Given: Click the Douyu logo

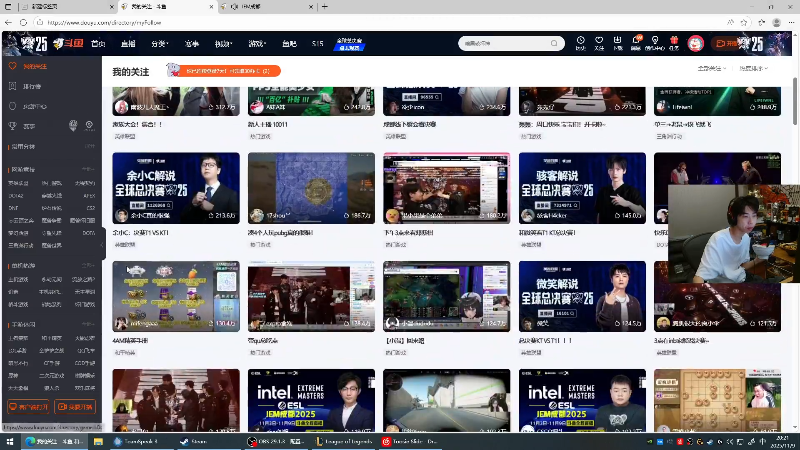Looking at the screenshot, I should point(68,44).
